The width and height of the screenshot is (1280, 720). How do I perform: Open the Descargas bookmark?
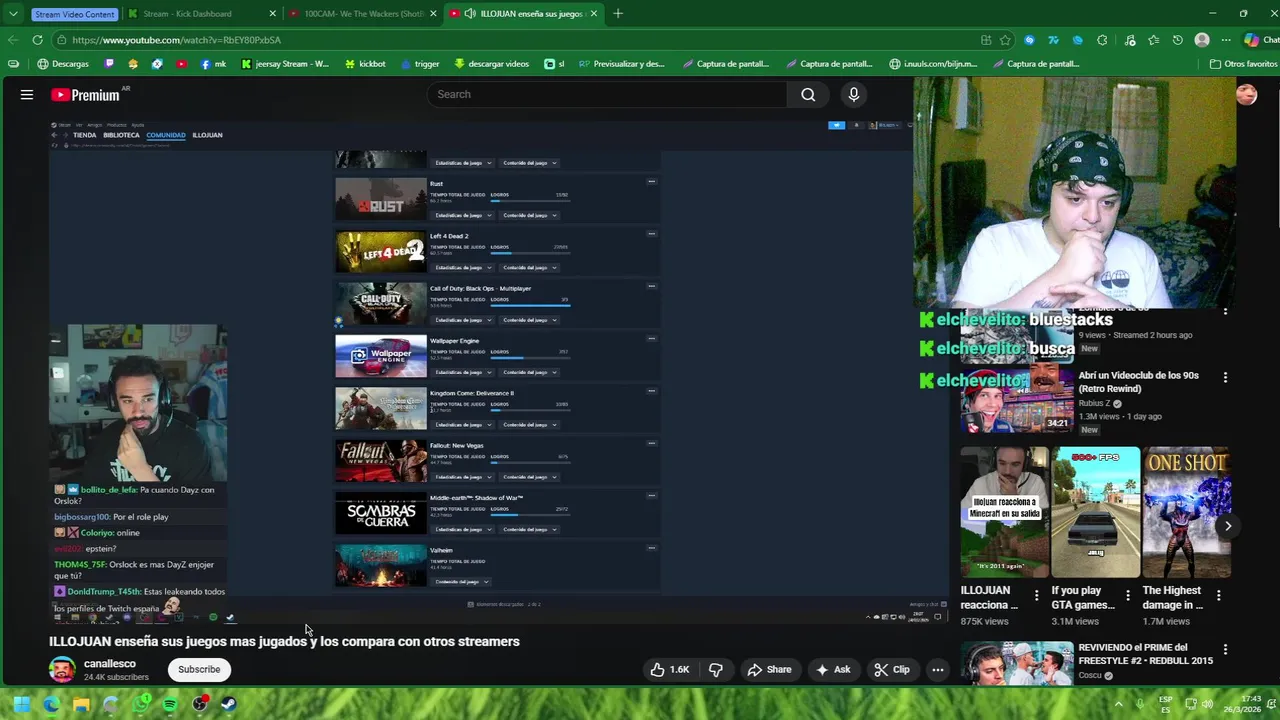pyautogui.click(x=62, y=64)
